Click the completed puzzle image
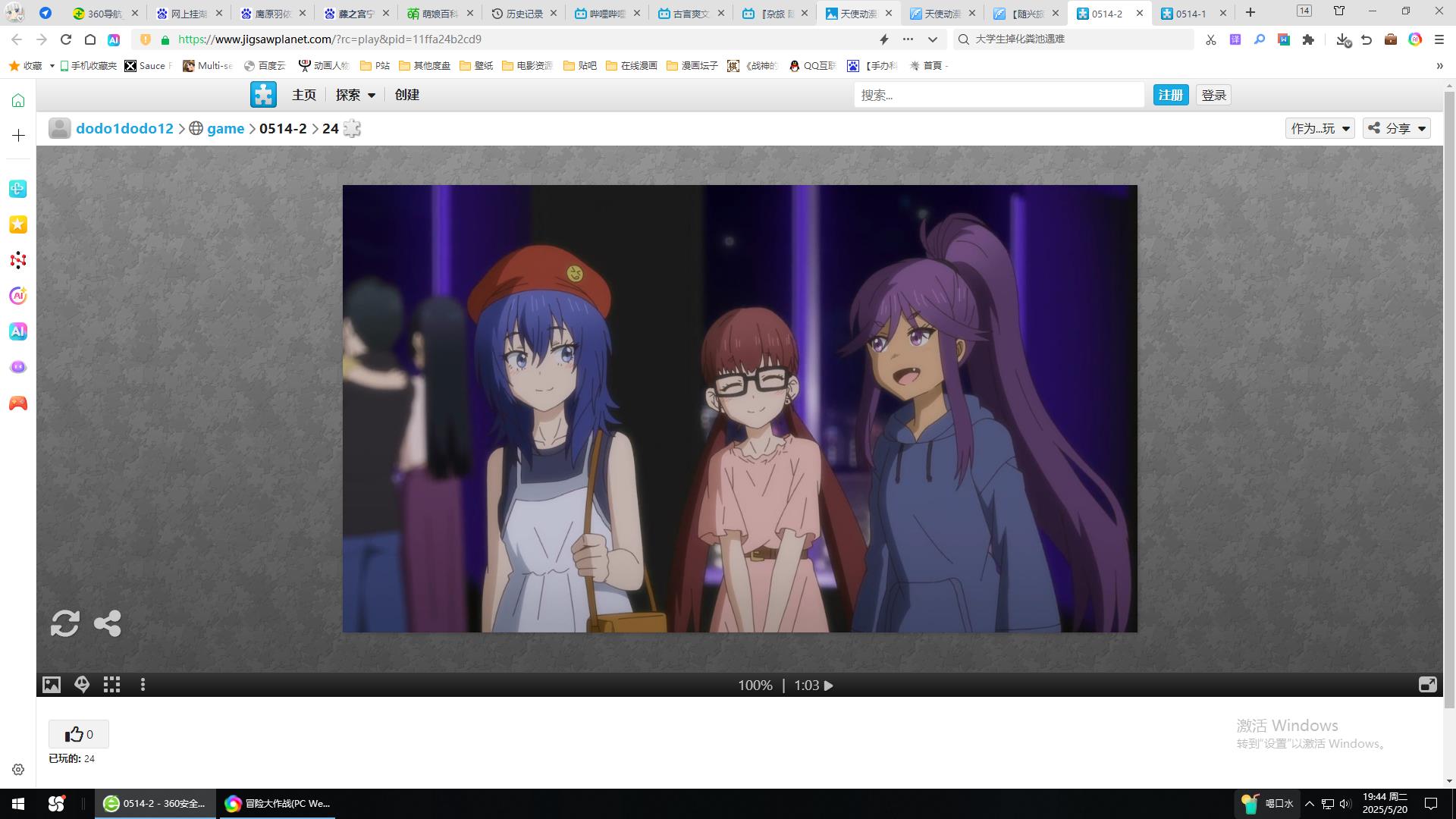This screenshot has width=1456, height=819. tap(740, 409)
